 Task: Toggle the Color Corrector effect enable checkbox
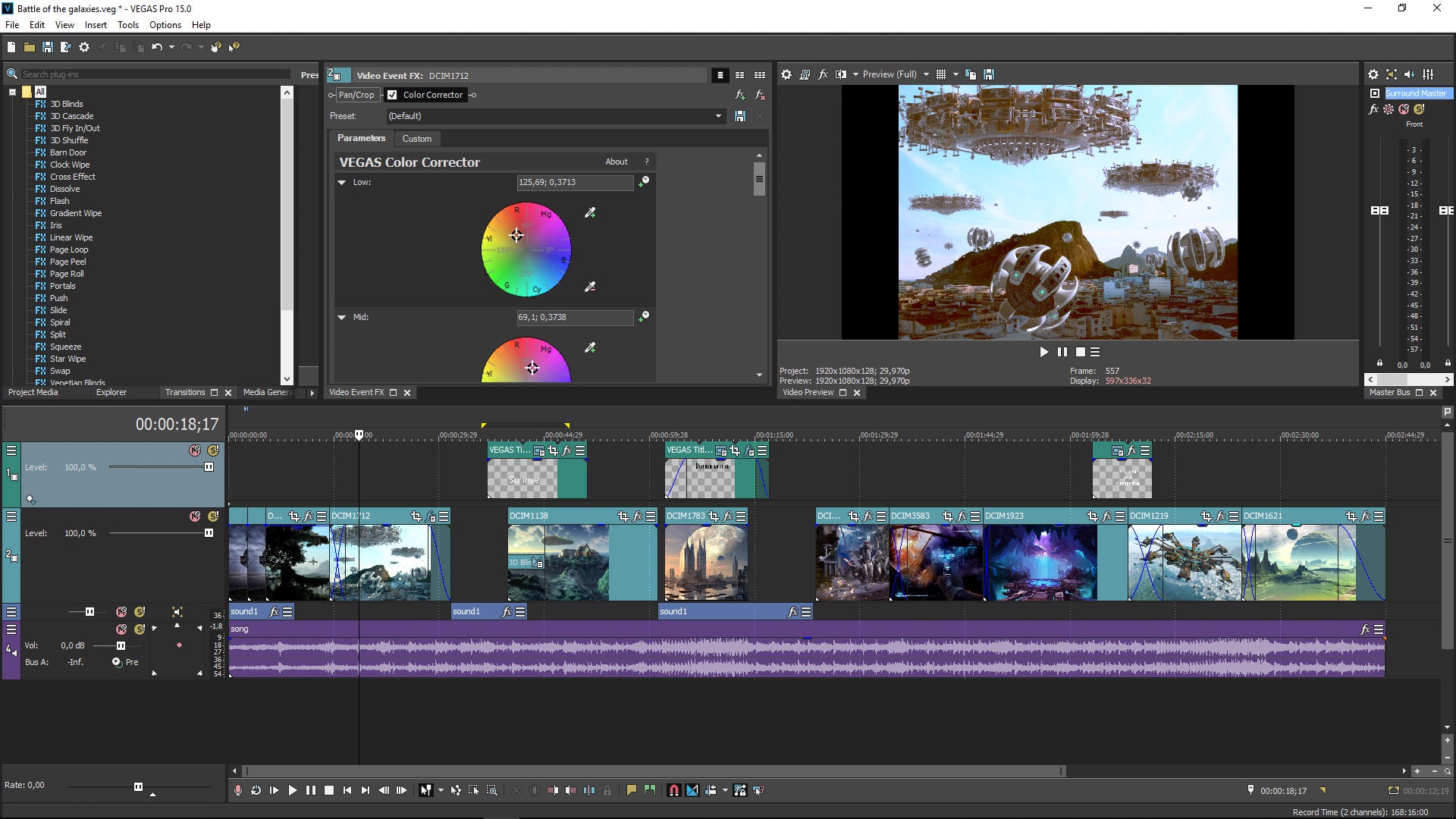[x=392, y=94]
